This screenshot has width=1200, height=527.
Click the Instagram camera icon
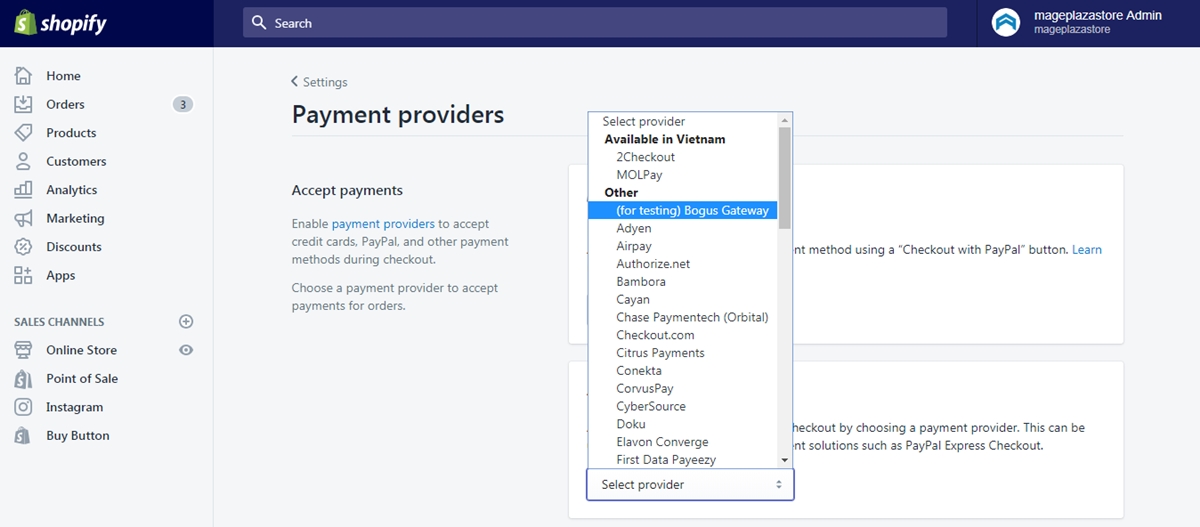point(23,407)
